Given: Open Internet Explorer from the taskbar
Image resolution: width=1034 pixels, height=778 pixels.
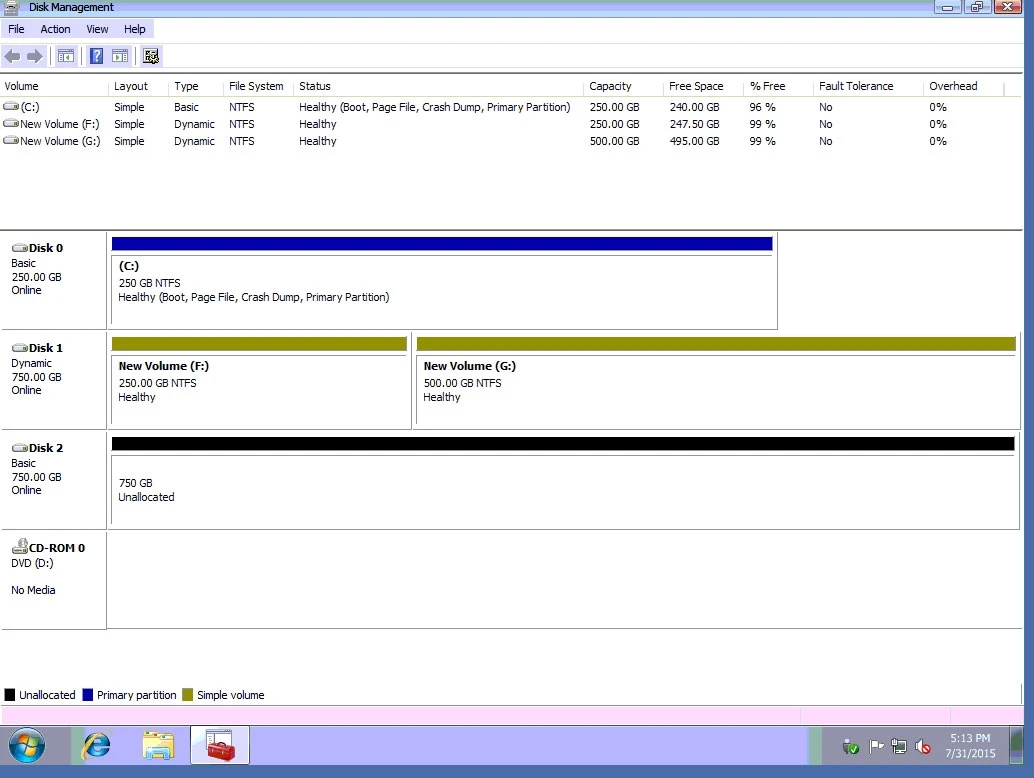Looking at the screenshot, I should pyautogui.click(x=97, y=745).
